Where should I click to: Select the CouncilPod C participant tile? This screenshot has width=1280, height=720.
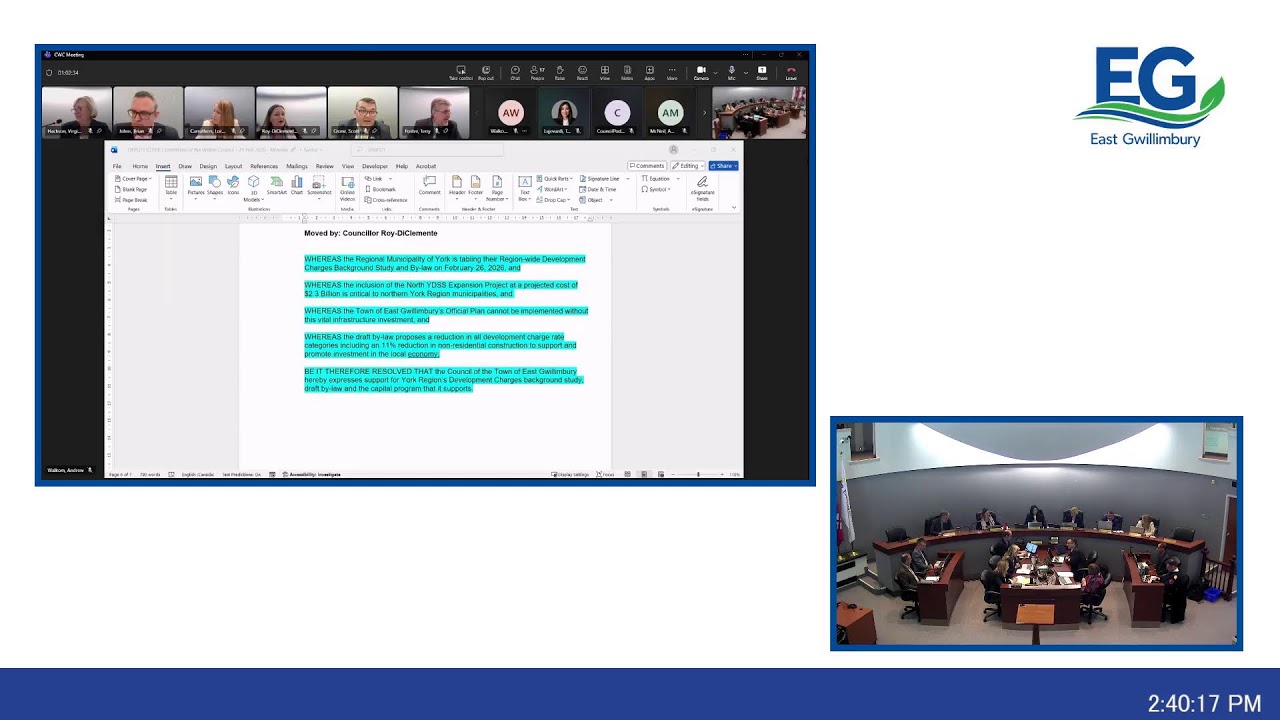pyautogui.click(x=617, y=113)
